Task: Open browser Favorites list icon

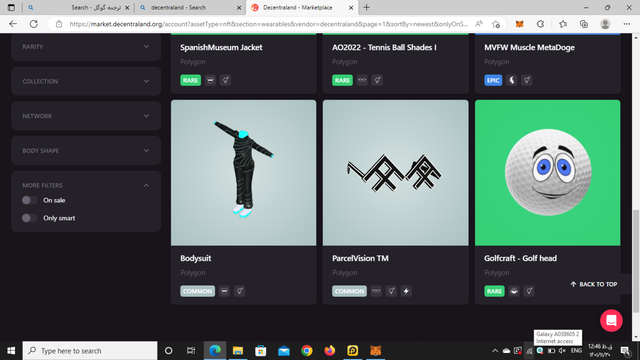Action: pyautogui.click(x=563, y=24)
